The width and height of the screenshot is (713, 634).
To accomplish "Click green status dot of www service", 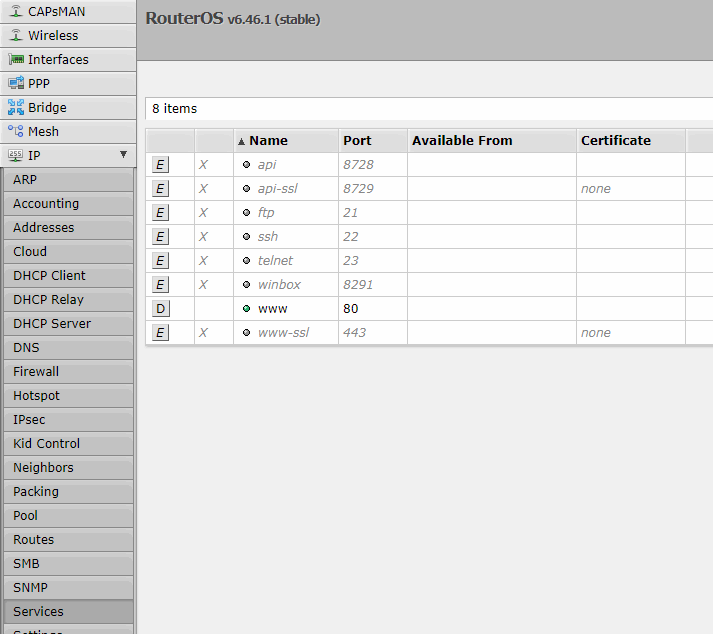I will click(246, 309).
